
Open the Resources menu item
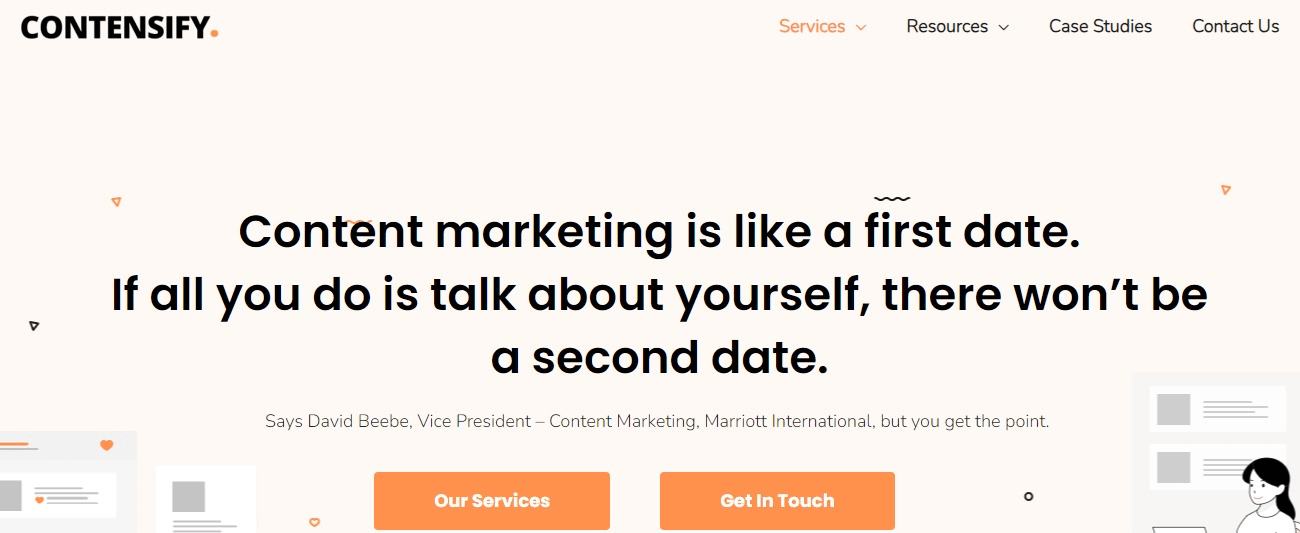coord(946,27)
